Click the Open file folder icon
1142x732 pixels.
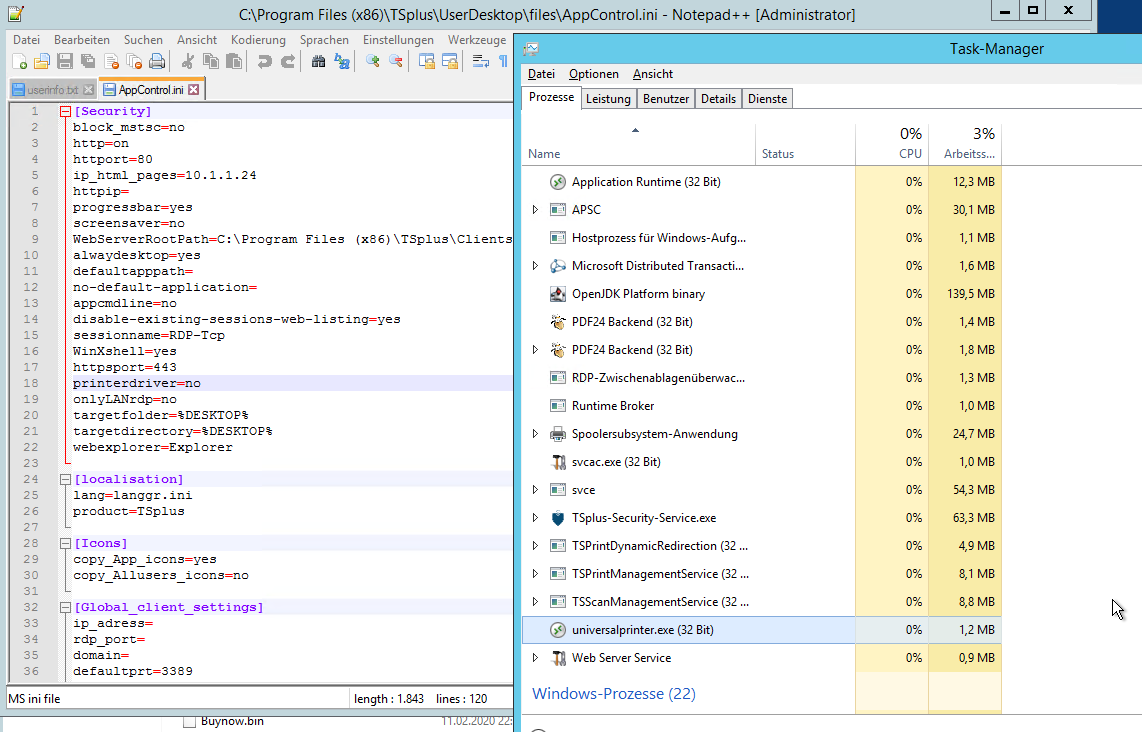point(41,62)
